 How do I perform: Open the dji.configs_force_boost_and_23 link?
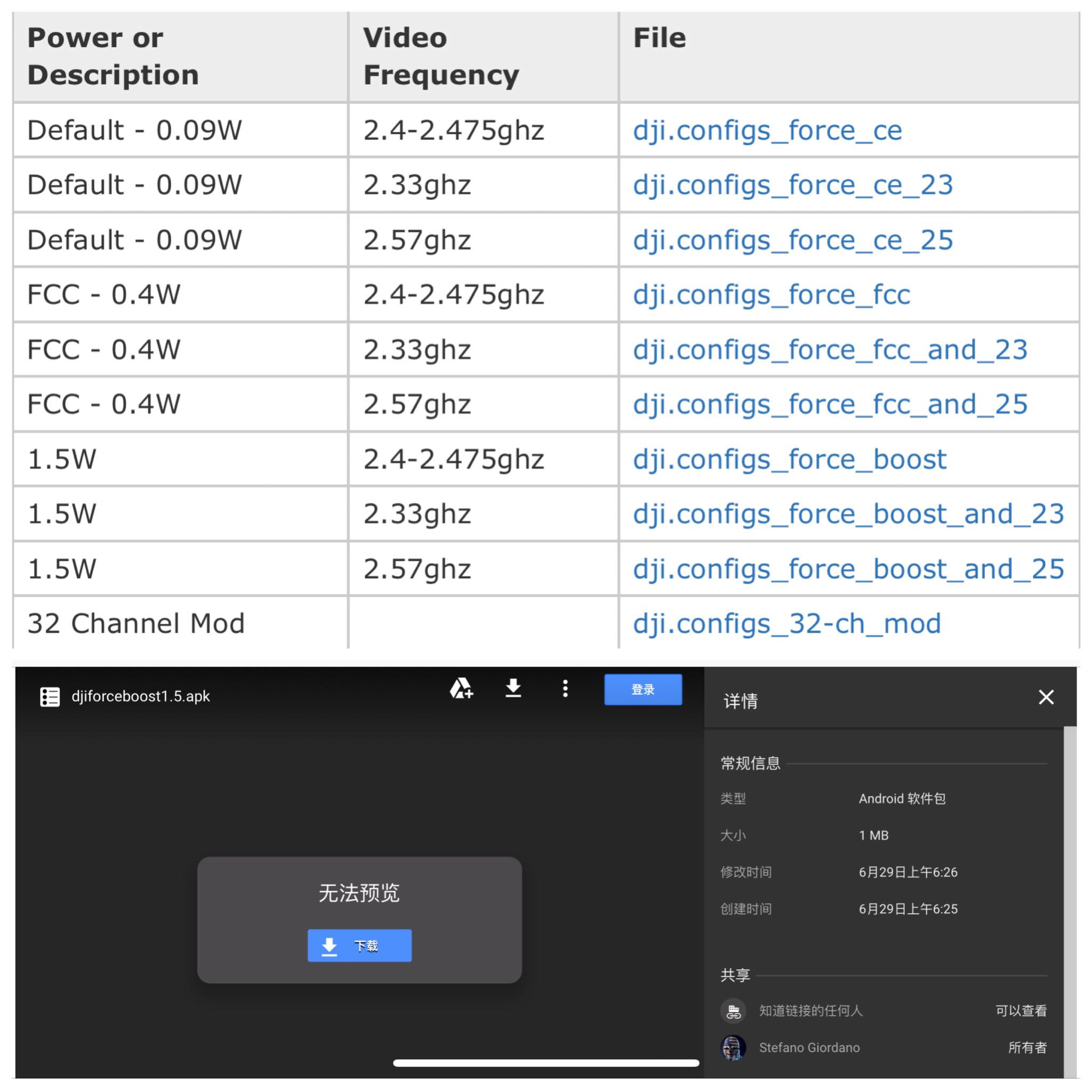(848, 515)
